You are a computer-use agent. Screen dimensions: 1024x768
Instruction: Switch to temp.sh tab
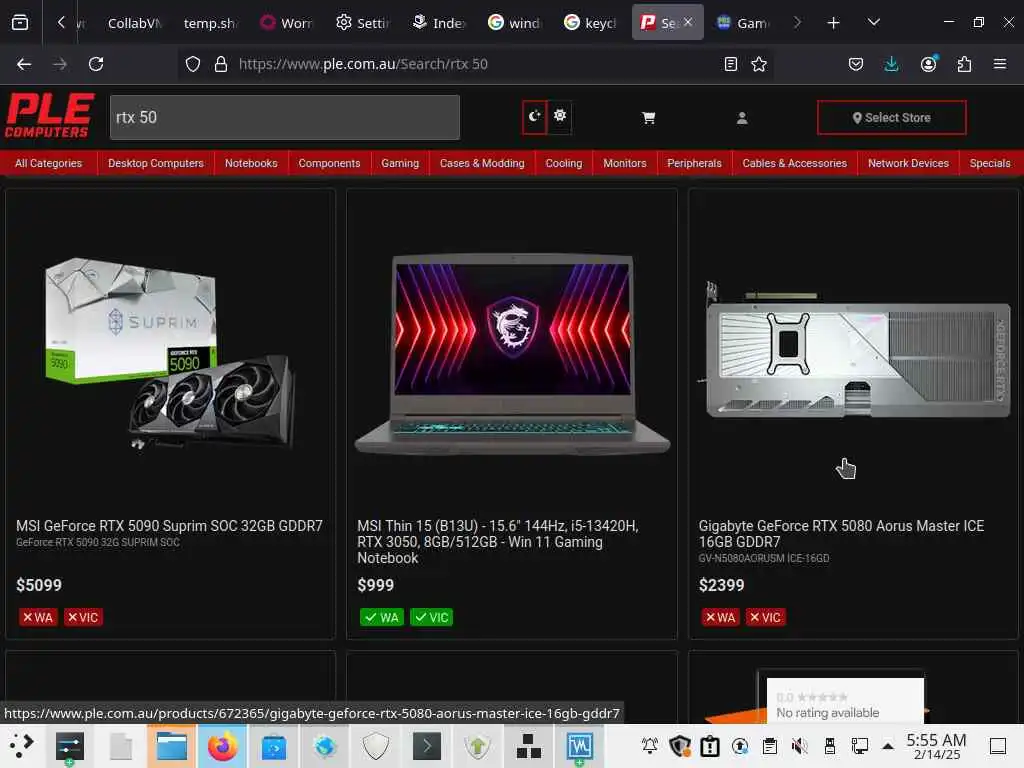coord(209,23)
